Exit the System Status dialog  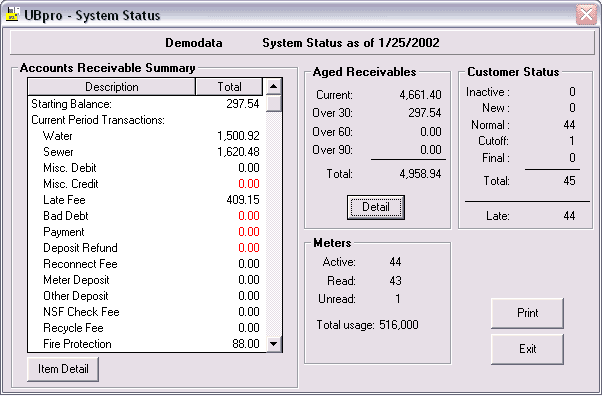(528, 349)
